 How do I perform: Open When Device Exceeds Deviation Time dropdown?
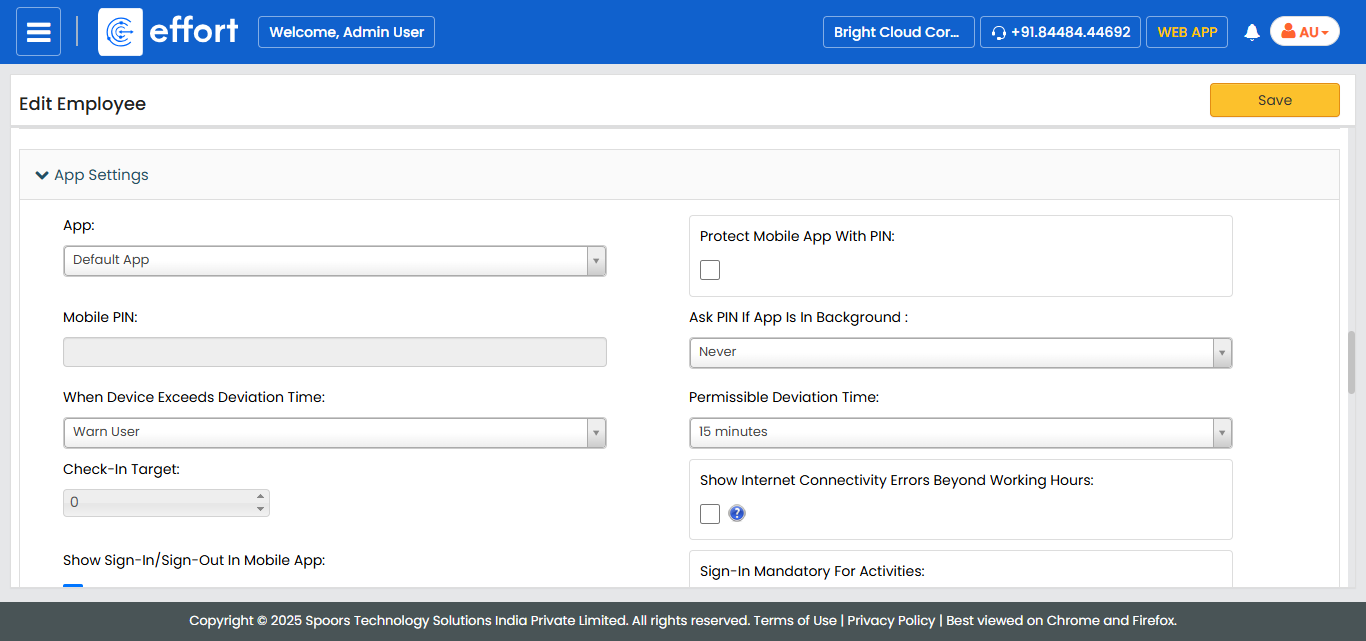click(x=334, y=432)
